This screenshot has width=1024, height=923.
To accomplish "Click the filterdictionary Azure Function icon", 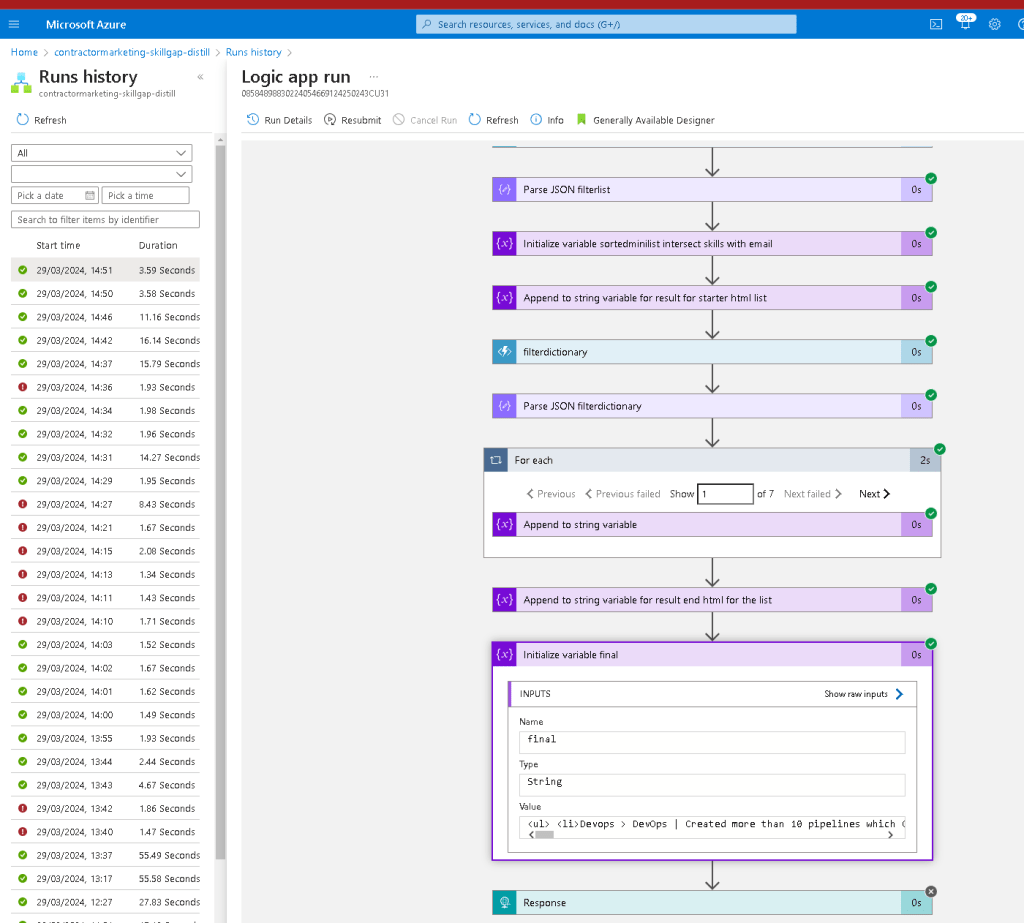I will pyautogui.click(x=504, y=352).
